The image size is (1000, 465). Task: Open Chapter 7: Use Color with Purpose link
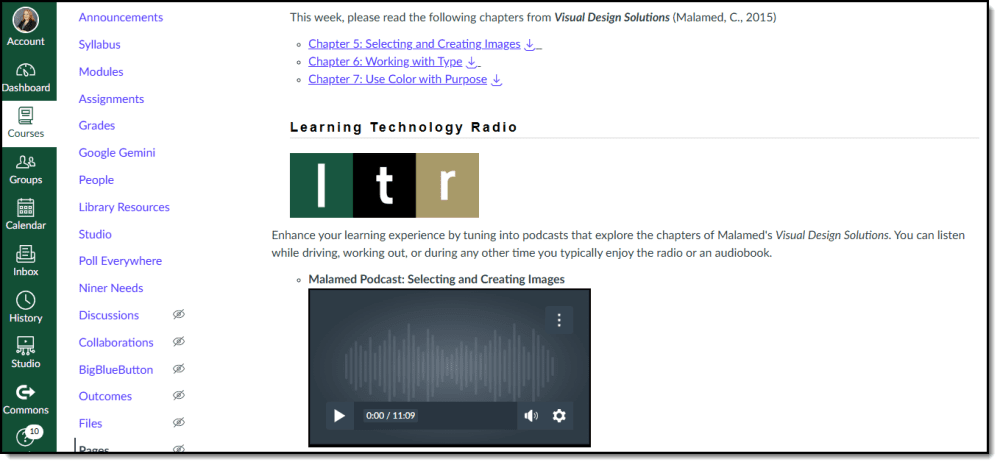[397, 79]
